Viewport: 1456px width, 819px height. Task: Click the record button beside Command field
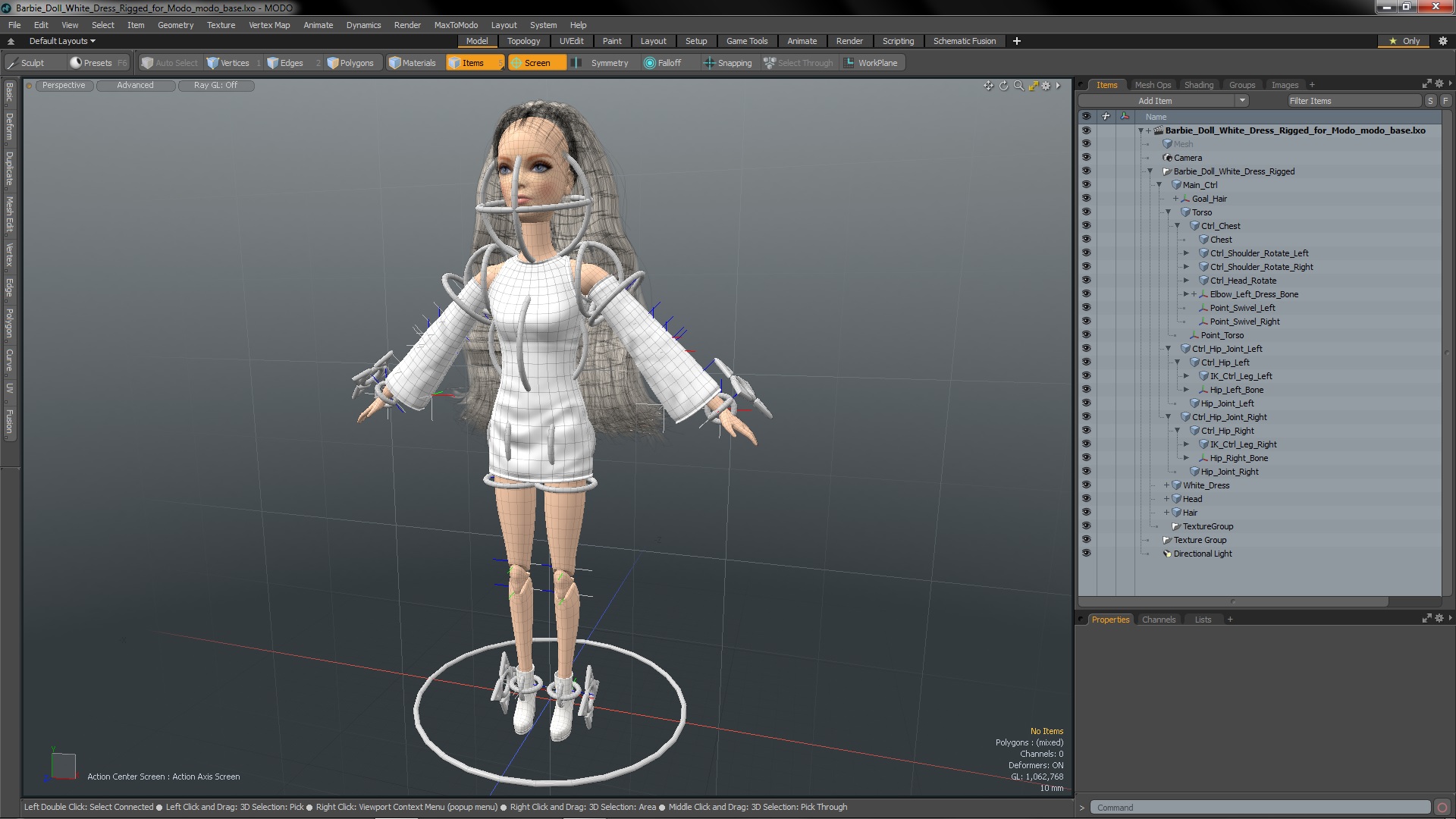click(x=1442, y=808)
